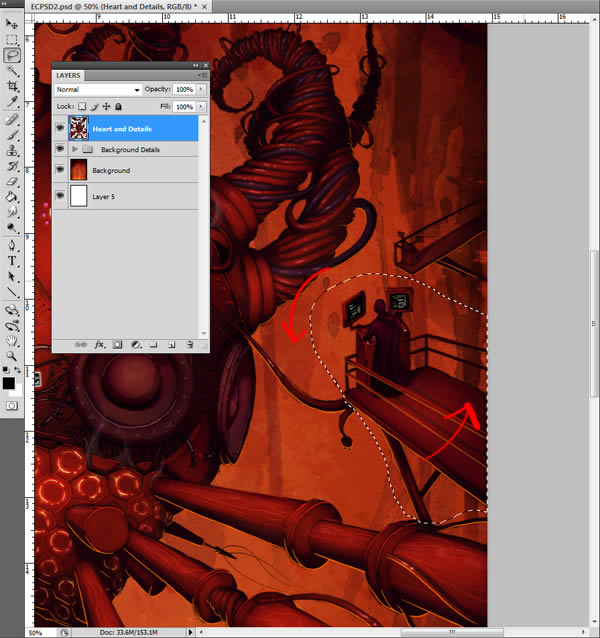The image size is (600, 638).
Task: Swap foreground and background colors
Action: [x=17, y=370]
